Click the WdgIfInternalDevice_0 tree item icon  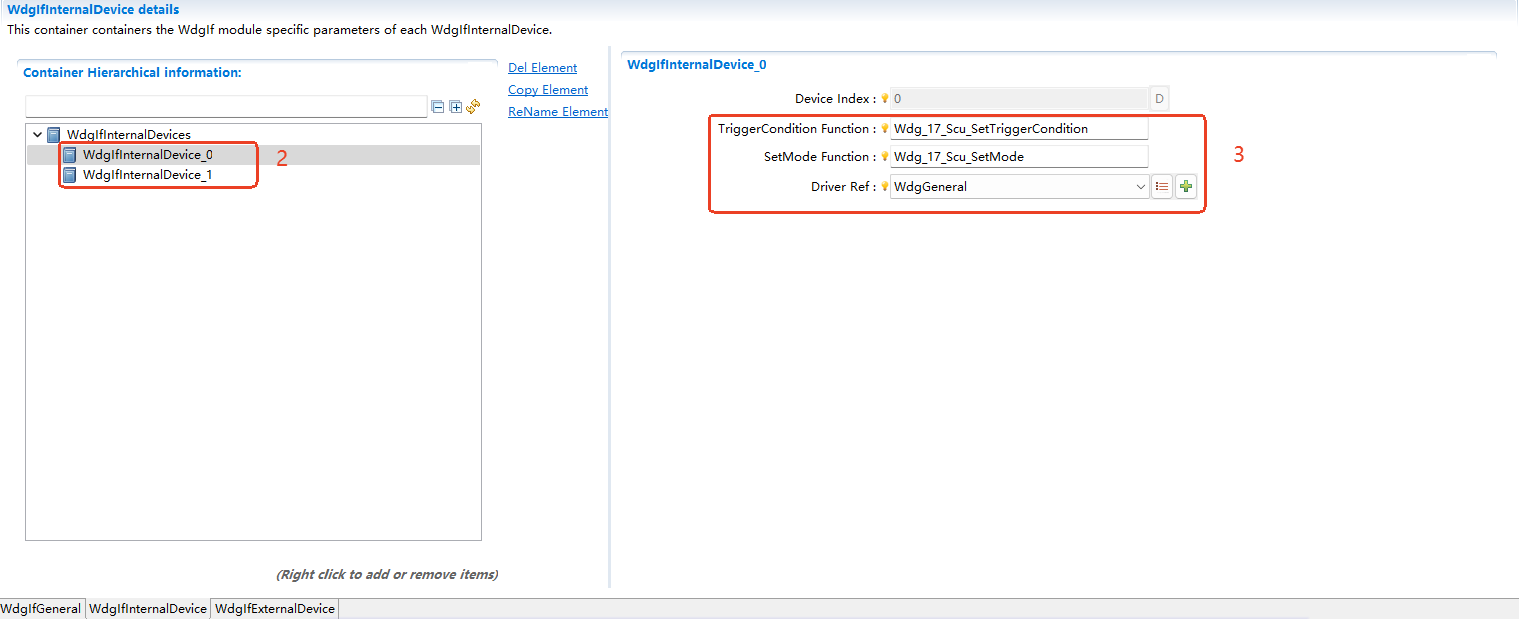pos(68,154)
